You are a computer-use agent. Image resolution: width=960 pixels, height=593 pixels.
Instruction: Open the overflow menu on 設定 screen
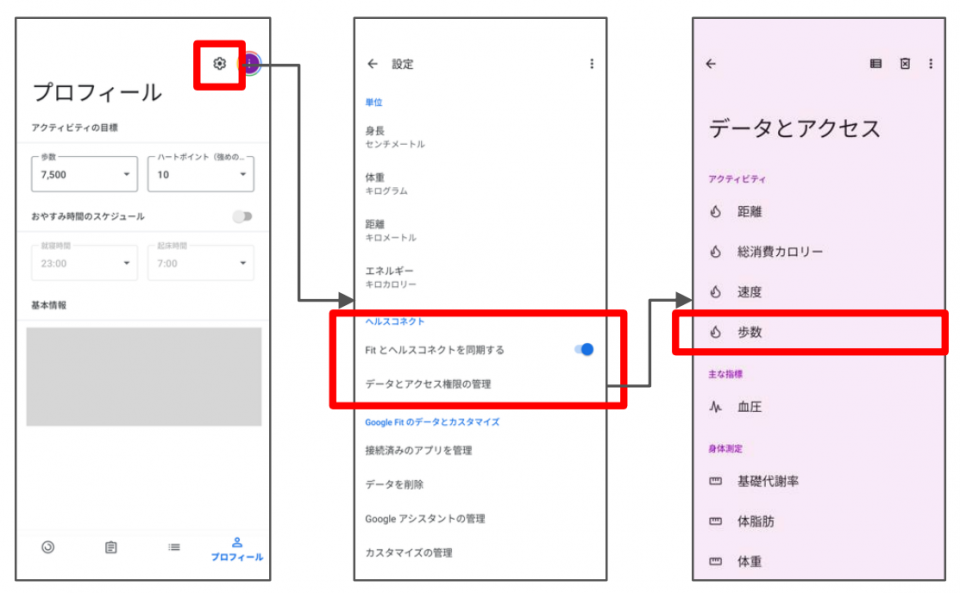[591, 64]
